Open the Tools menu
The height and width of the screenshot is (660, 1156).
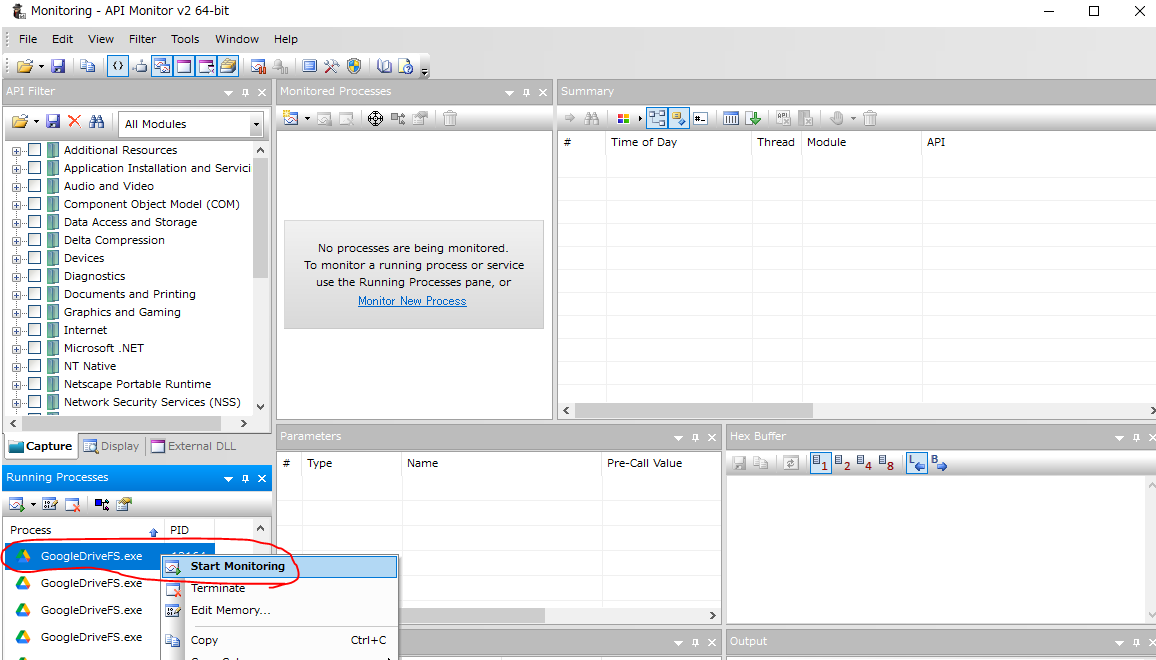185,39
